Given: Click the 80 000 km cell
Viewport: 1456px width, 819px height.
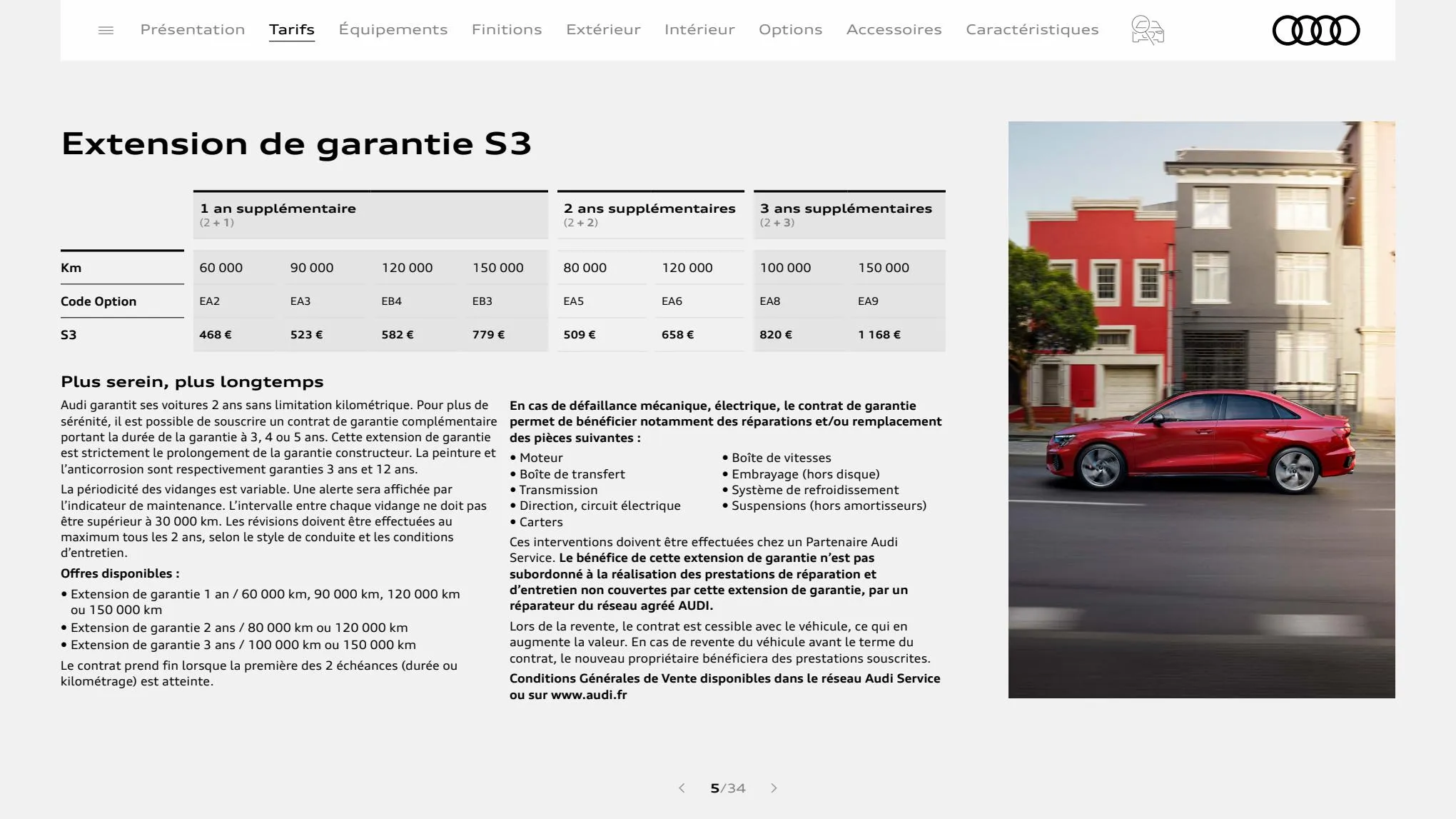Looking at the screenshot, I should pos(585,268).
